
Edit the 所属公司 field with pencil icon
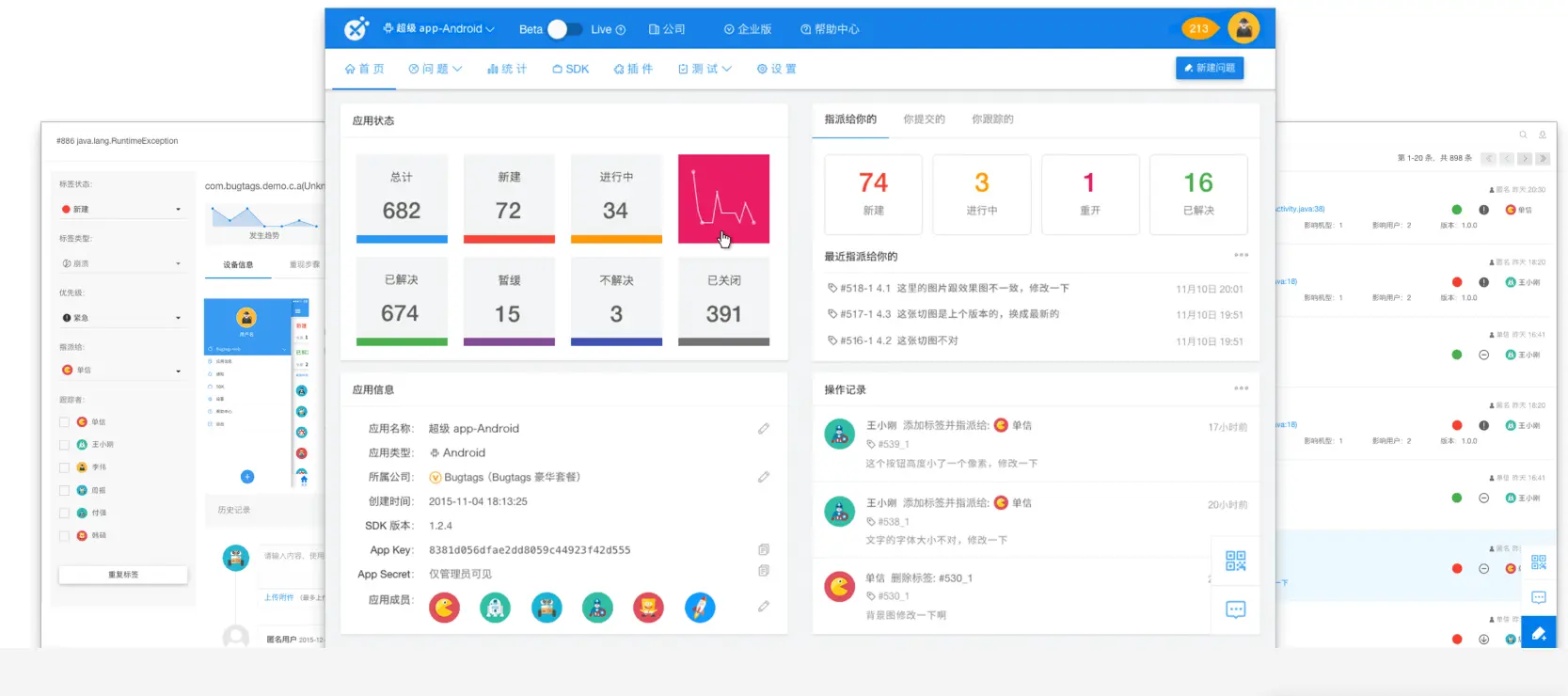764,477
